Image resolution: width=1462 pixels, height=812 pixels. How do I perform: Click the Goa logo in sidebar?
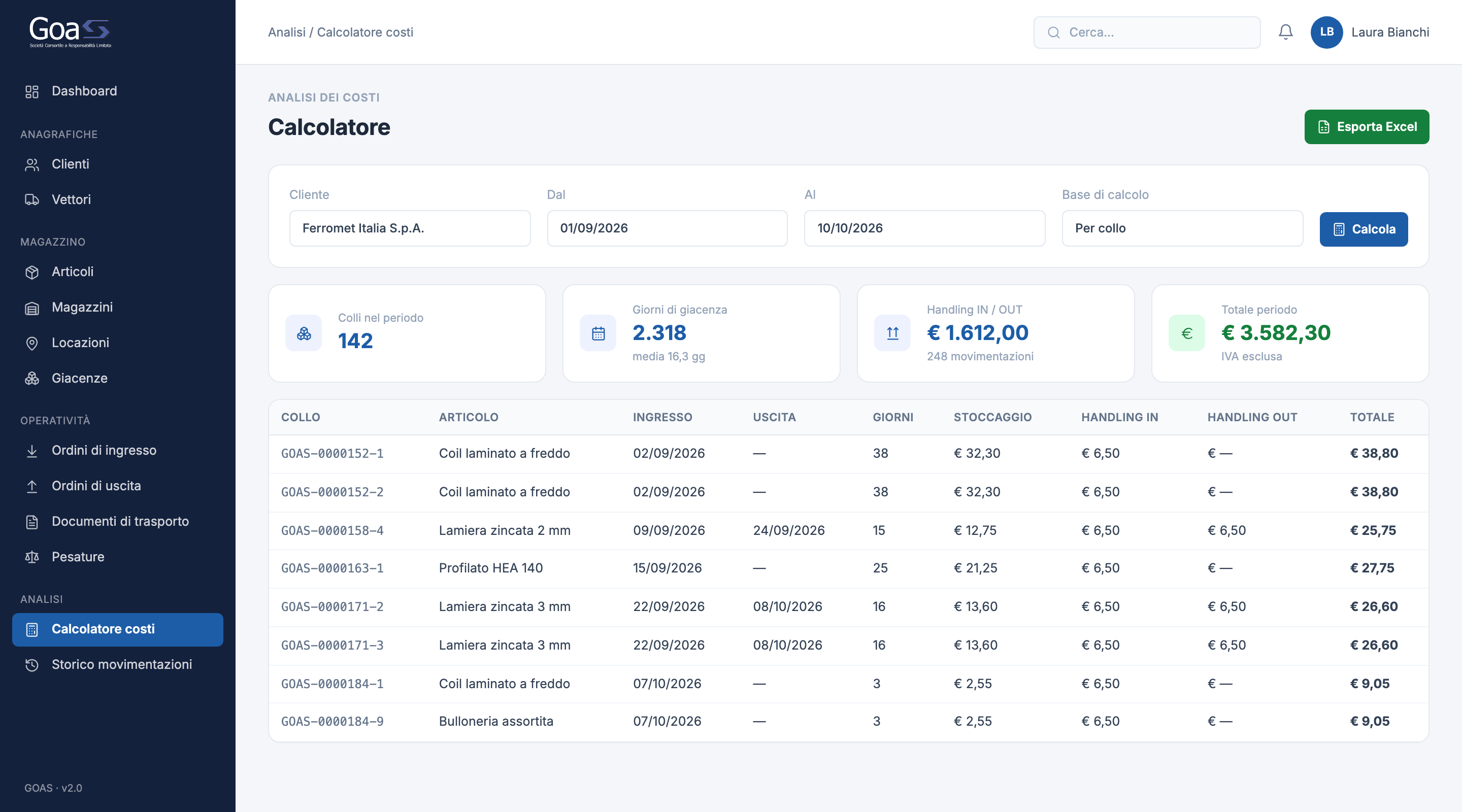coord(71,32)
